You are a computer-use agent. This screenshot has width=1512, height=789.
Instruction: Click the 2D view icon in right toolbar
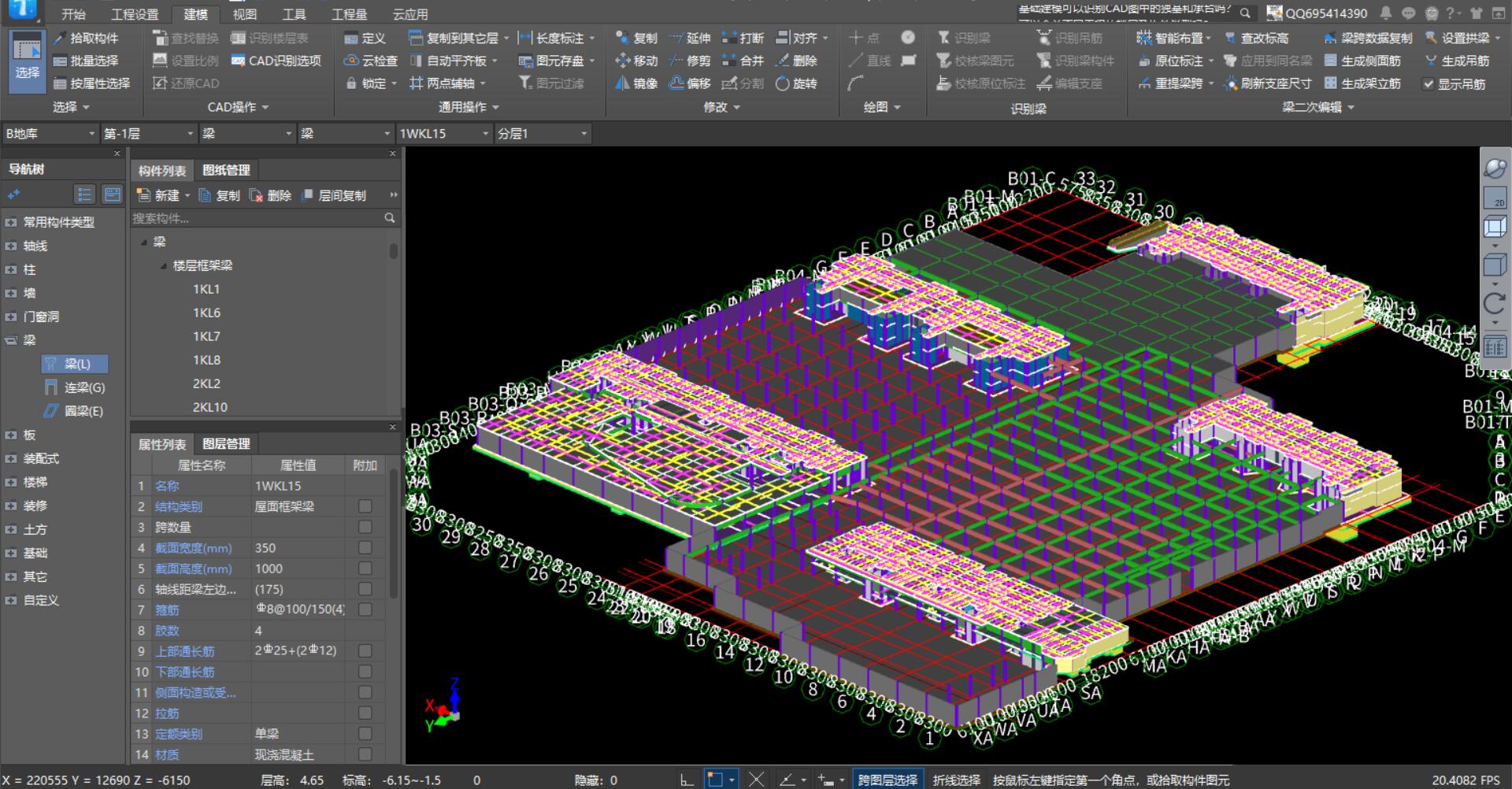[1495, 198]
